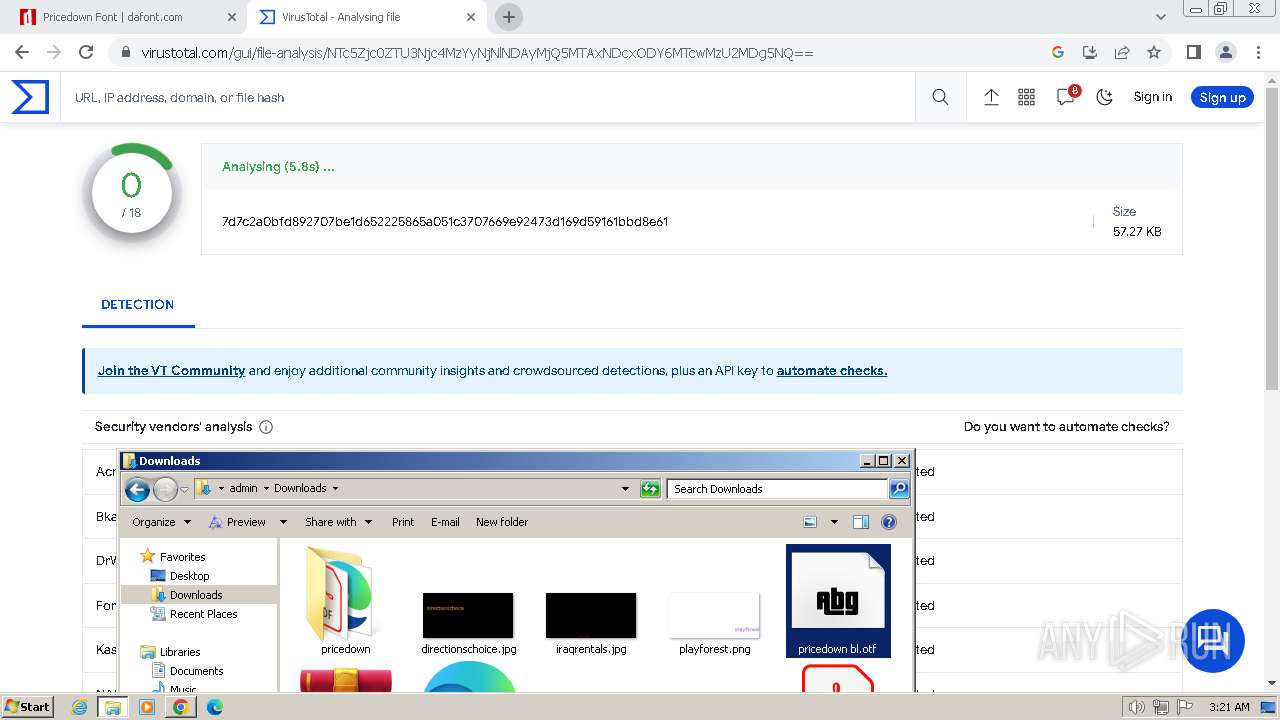Open the Chrome three-dot menu
Screen dimensions: 1280x720
tap(1257, 52)
